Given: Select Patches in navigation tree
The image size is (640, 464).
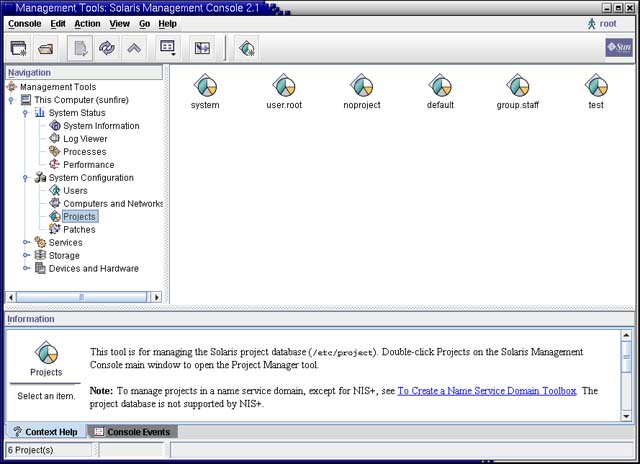Looking at the screenshot, I should pyautogui.click(x=79, y=230).
